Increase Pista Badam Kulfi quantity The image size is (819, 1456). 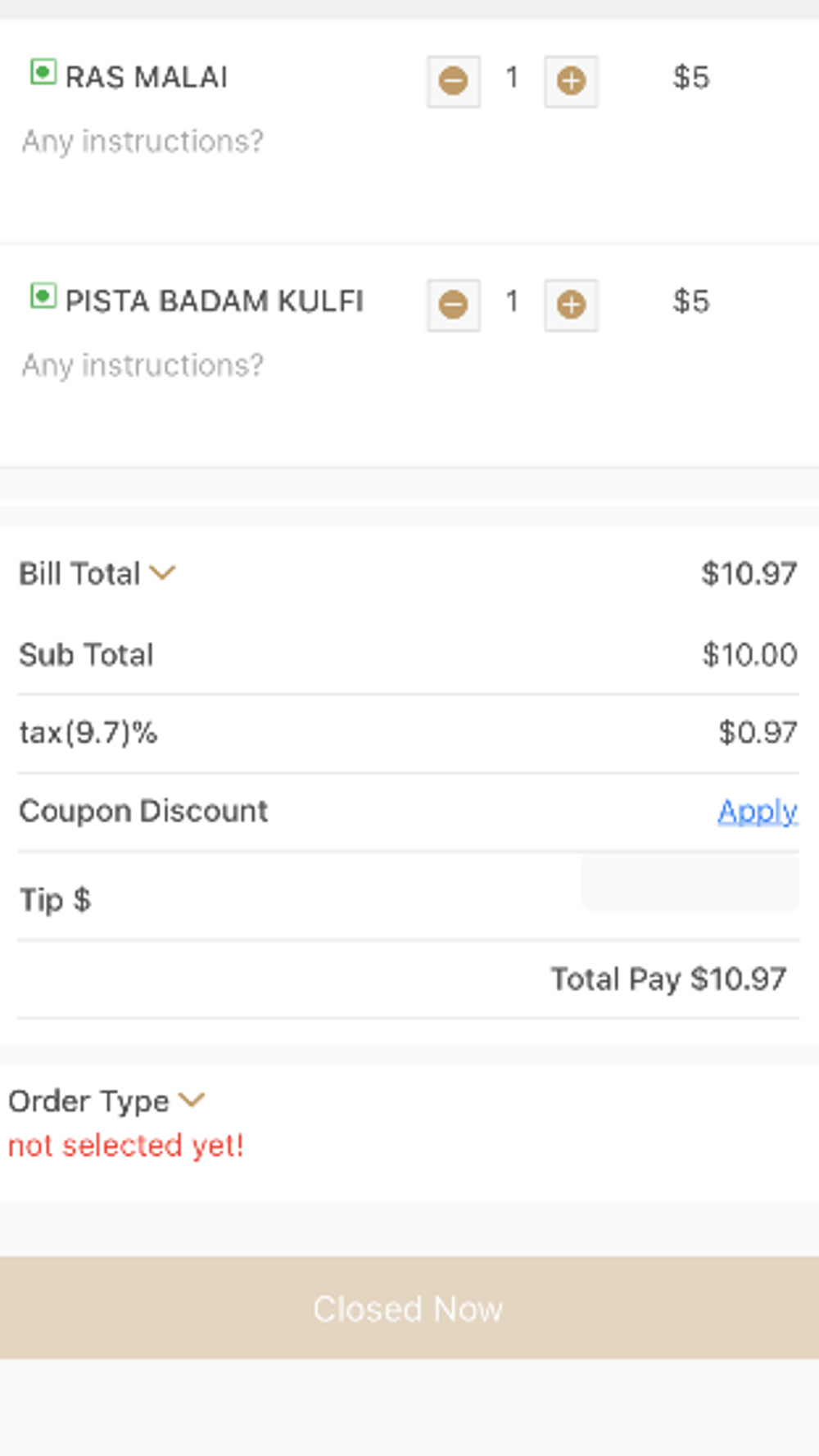571,305
